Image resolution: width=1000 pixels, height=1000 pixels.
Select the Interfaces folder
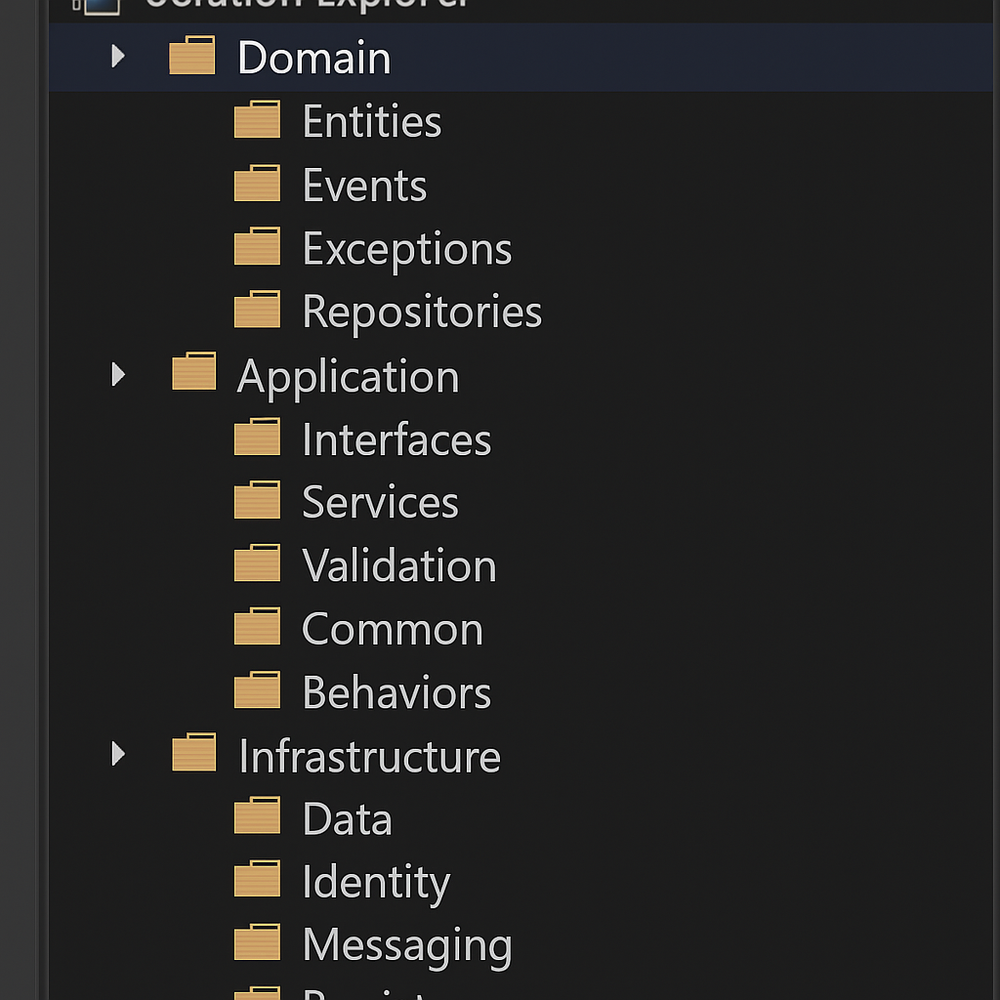[x=396, y=438]
